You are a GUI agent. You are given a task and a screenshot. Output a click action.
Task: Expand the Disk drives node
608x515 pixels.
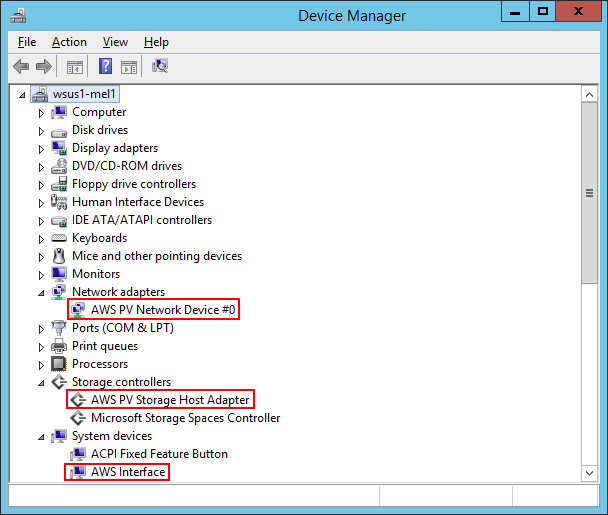[x=41, y=131]
